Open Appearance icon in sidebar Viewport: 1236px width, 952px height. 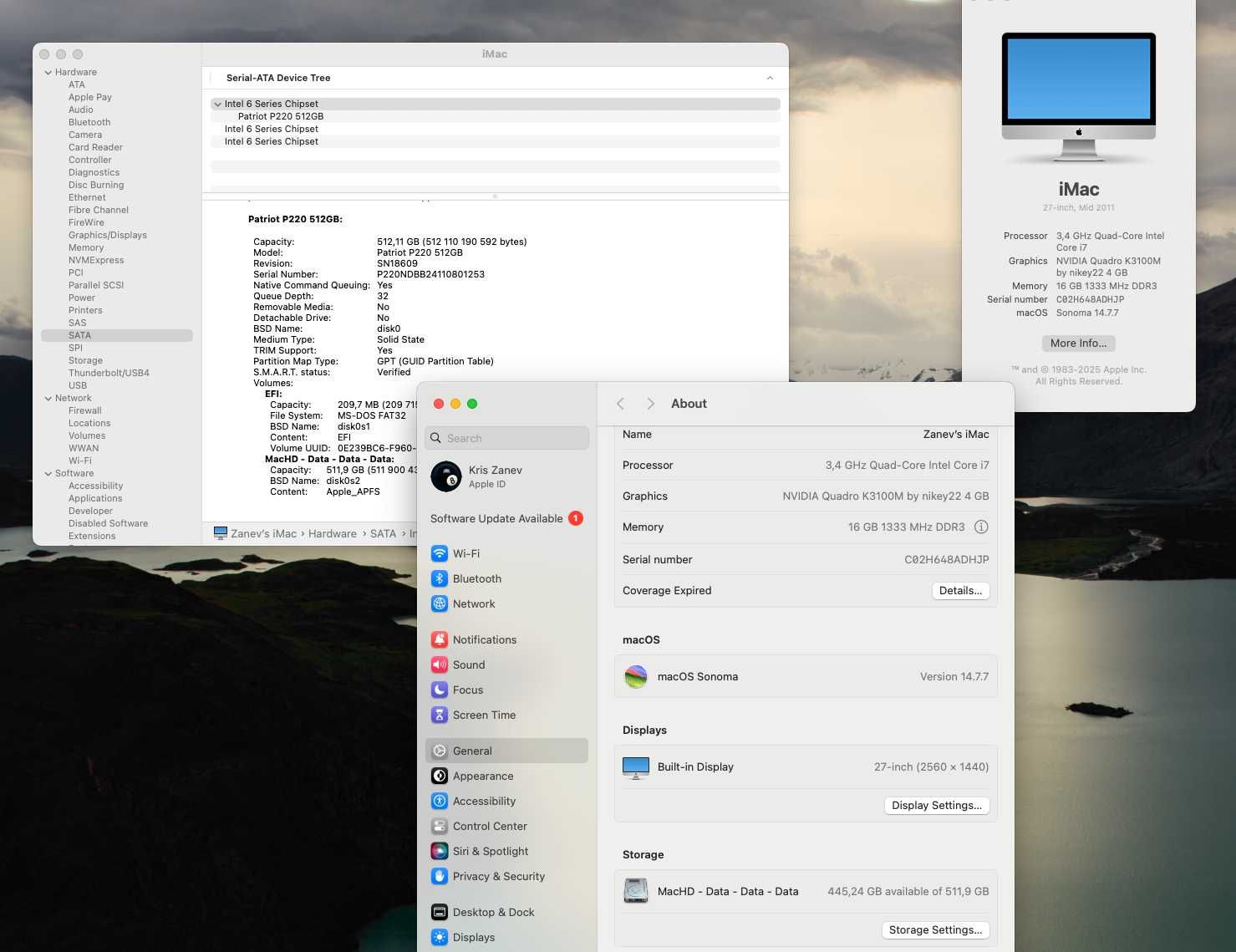pyautogui.click(x=440, y=776)
